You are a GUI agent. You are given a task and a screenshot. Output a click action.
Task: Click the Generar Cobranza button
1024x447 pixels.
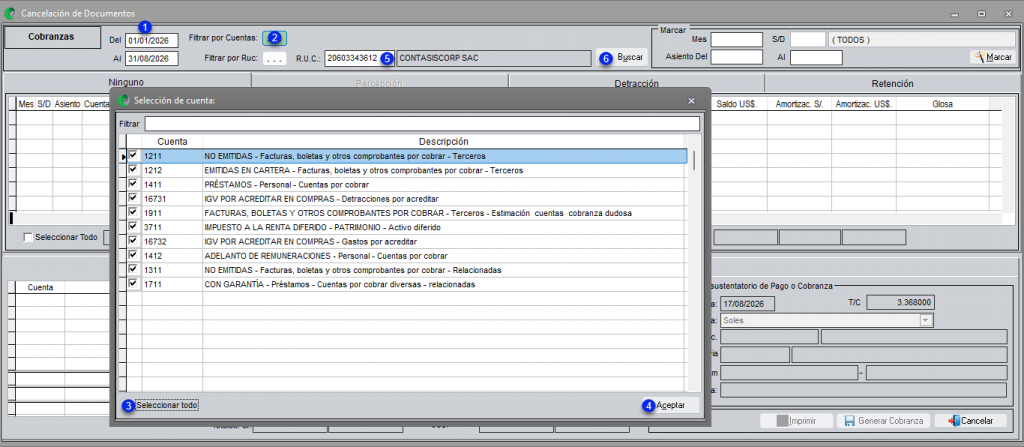884,421
